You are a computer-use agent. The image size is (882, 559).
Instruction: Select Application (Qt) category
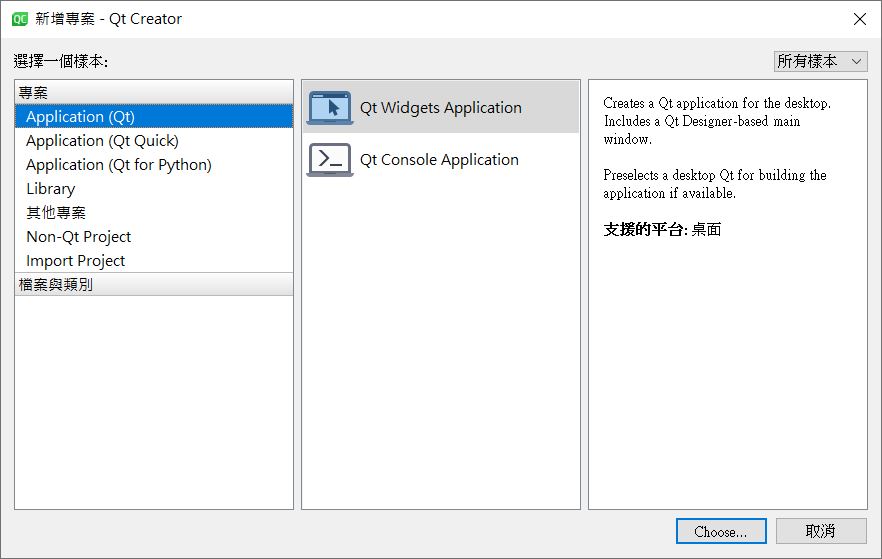pyautogui.click(x=154, y=116)
